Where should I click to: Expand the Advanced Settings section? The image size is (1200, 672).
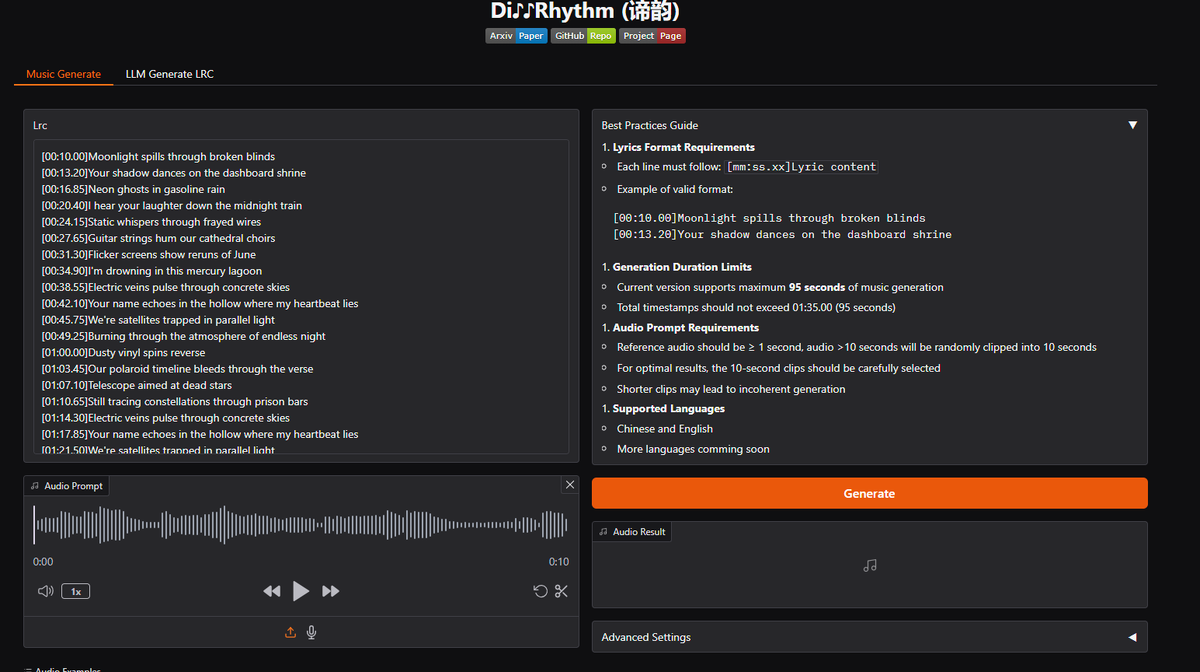869,637
